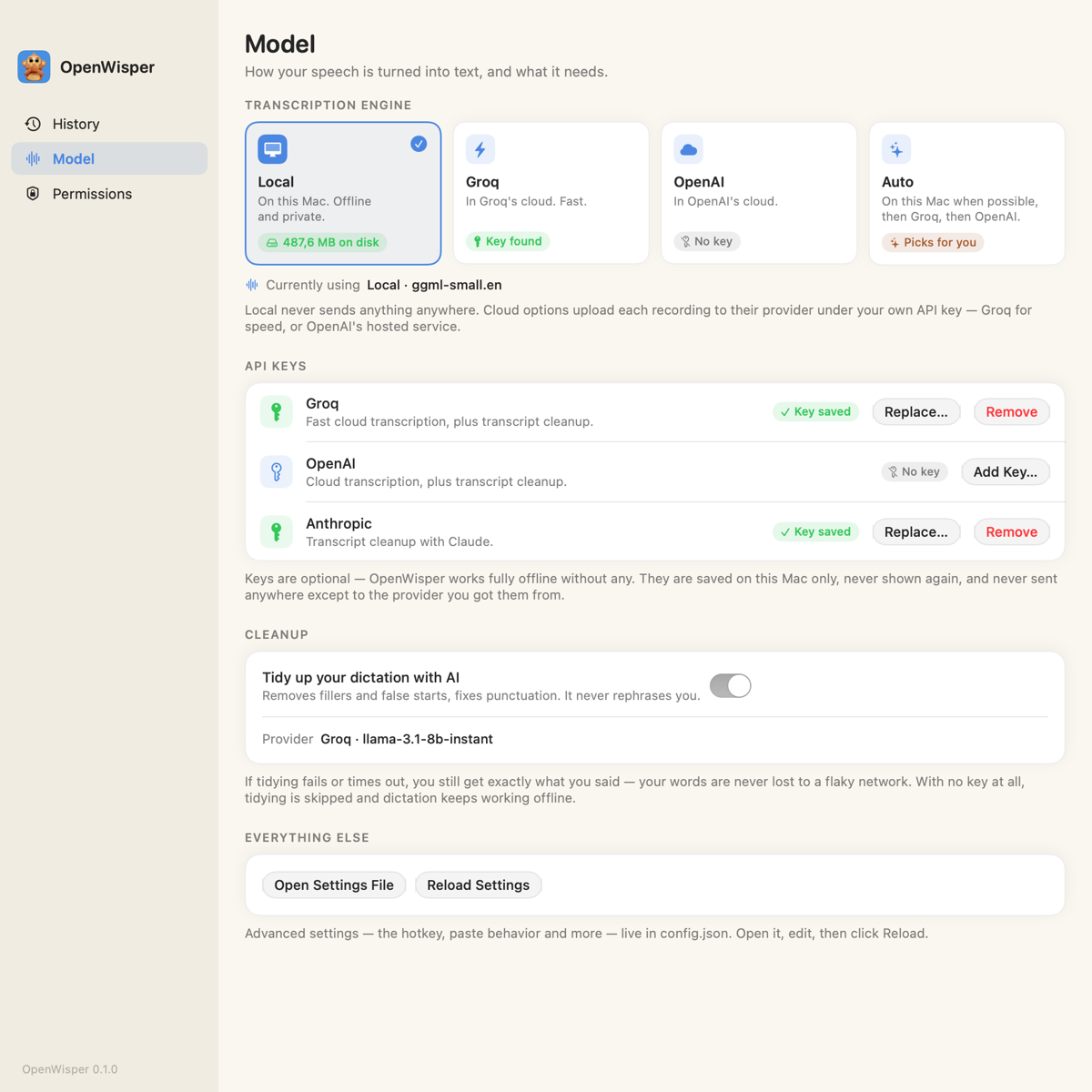Click the Groq lightning bolt icon
Image resolution: width=1092 pixels, height=1092 pixels.
[x=480, y=149]
